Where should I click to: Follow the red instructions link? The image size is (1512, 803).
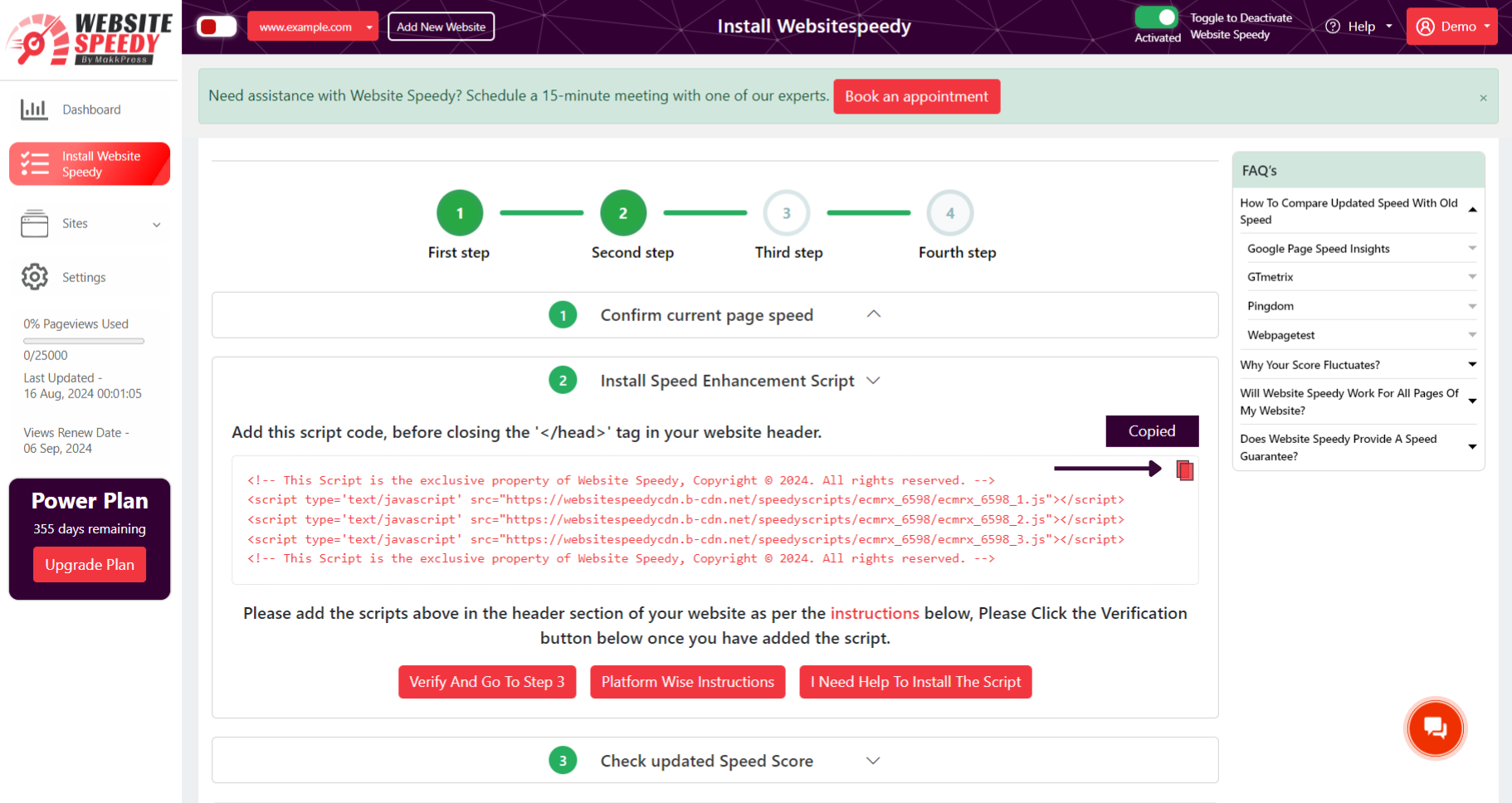pyautogui.click(x=875, y=613)
